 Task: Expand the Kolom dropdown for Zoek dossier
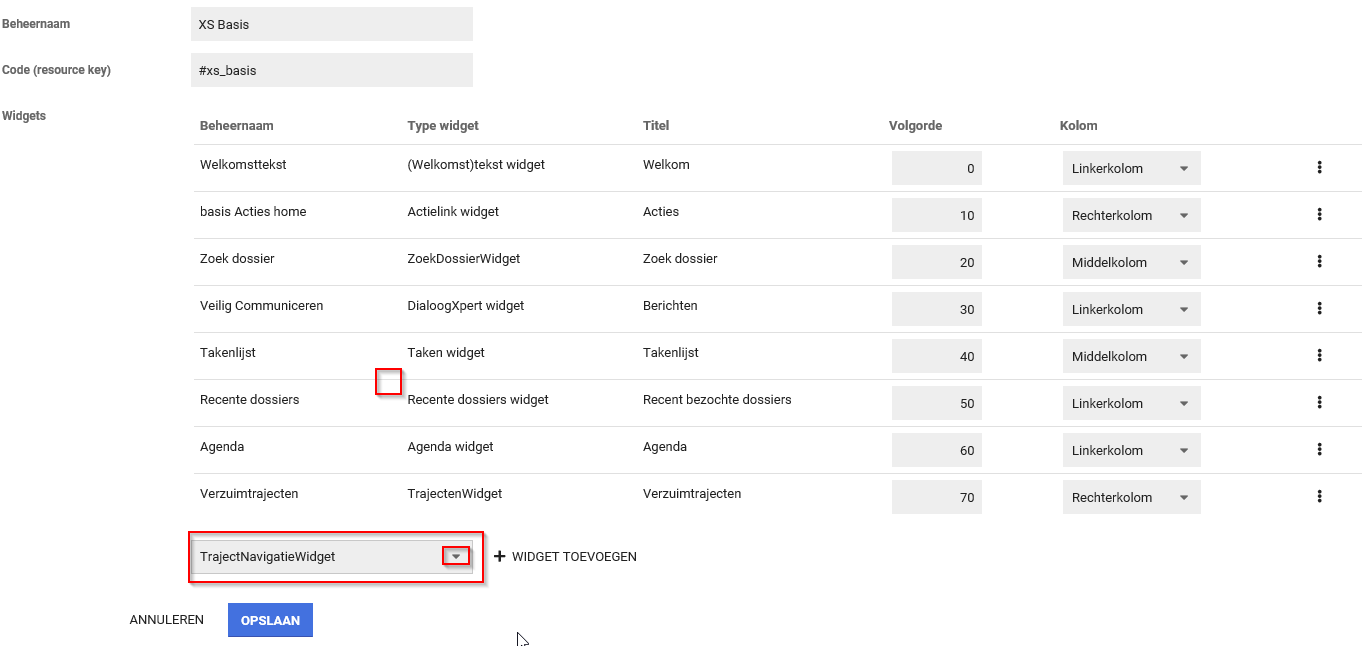click(1131, 263)
